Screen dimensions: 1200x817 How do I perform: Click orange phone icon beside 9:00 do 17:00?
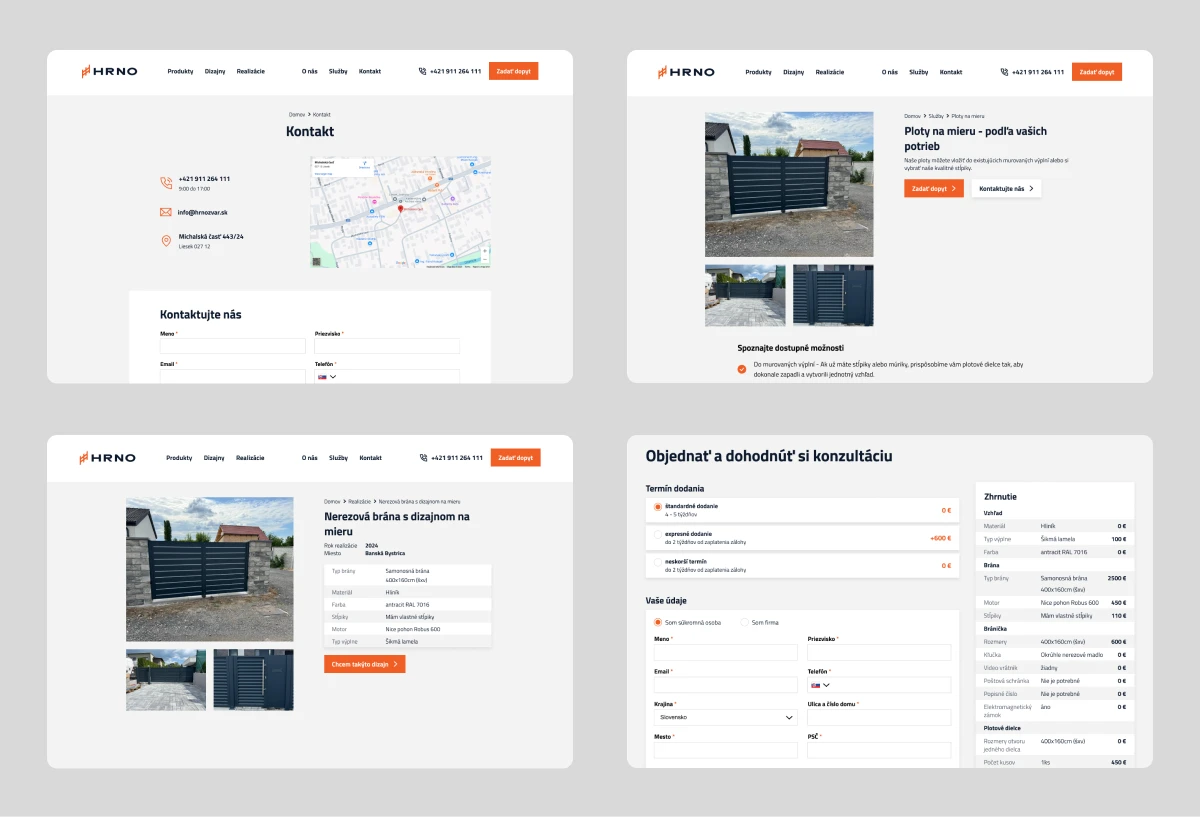coord(166,183)
